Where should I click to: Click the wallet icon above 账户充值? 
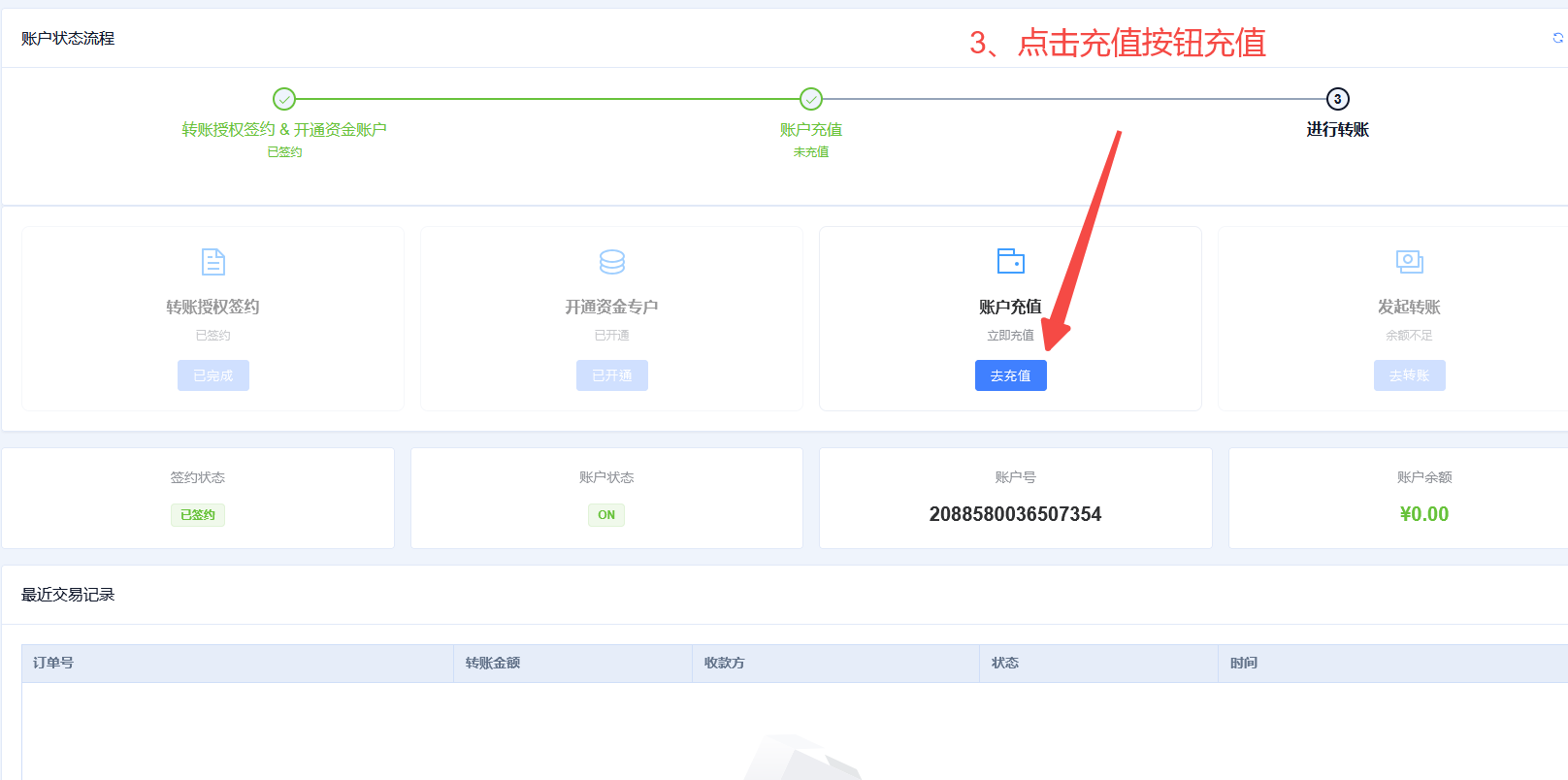pyautogui.click(x=1010, y=261)
